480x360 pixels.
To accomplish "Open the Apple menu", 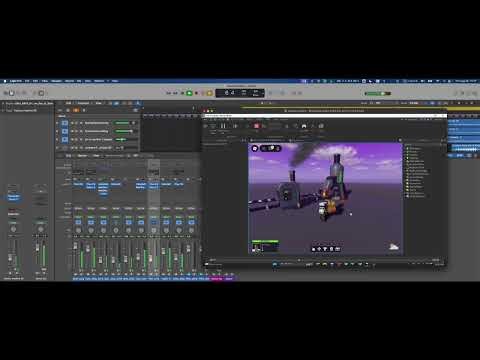I will (5, 81).
